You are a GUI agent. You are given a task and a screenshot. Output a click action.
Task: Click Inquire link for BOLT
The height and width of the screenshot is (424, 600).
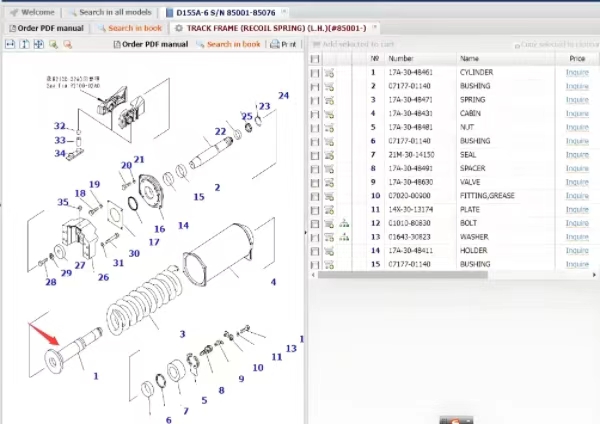577,223
